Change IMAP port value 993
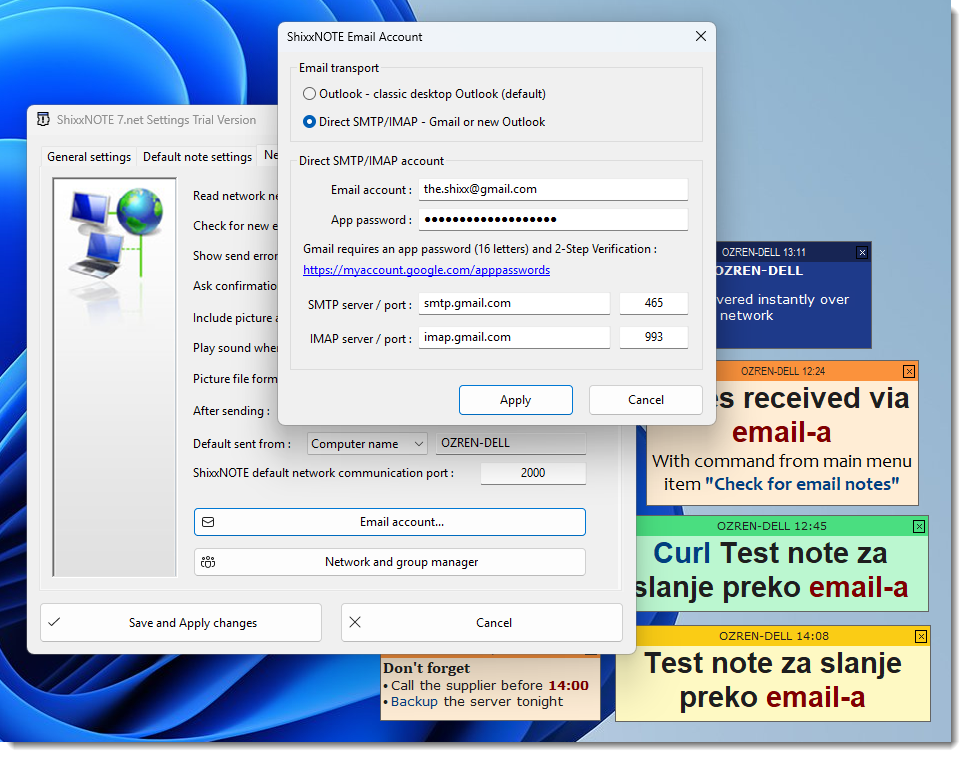Screen dimensions: 966x757 pyautogui.click(x=653, y=338)
